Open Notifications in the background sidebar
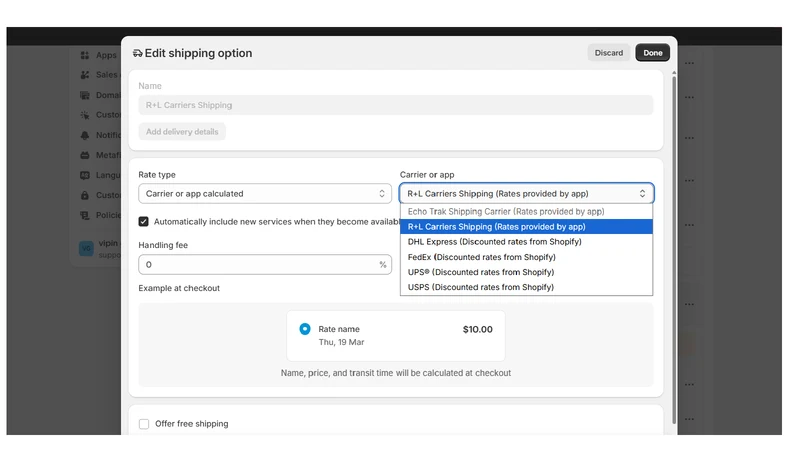 pos(108,135)
